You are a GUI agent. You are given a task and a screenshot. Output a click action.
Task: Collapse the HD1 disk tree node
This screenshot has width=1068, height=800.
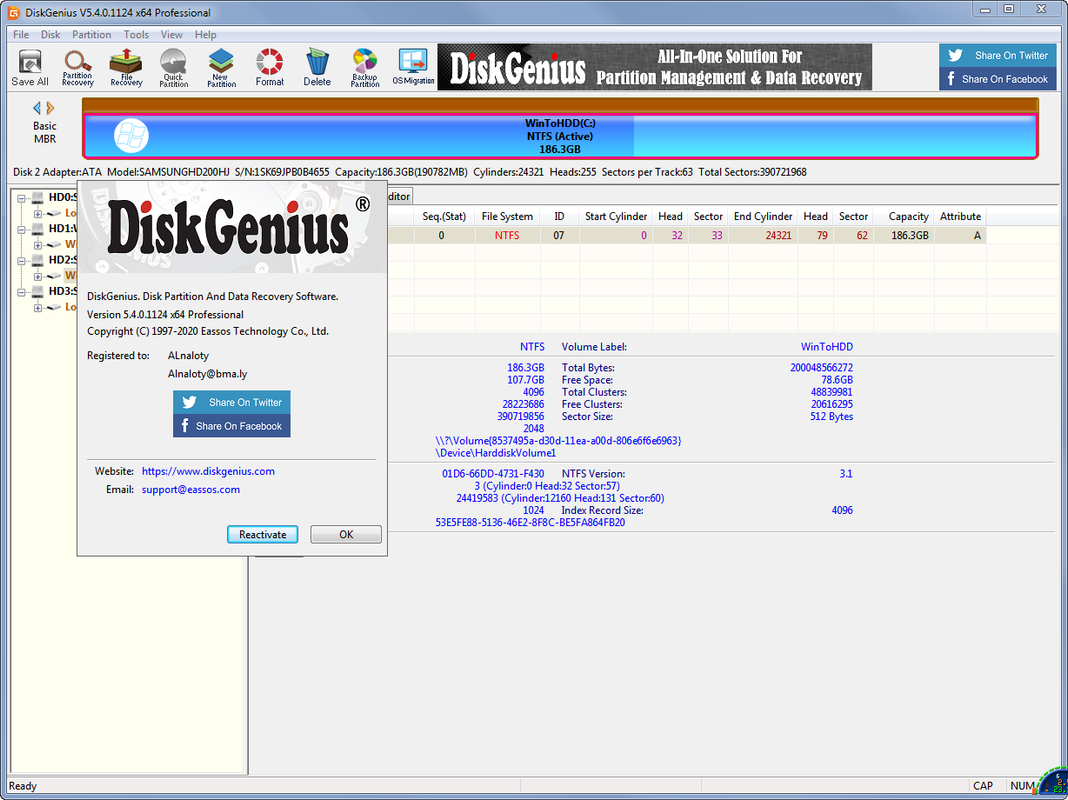tap(21, 230)
